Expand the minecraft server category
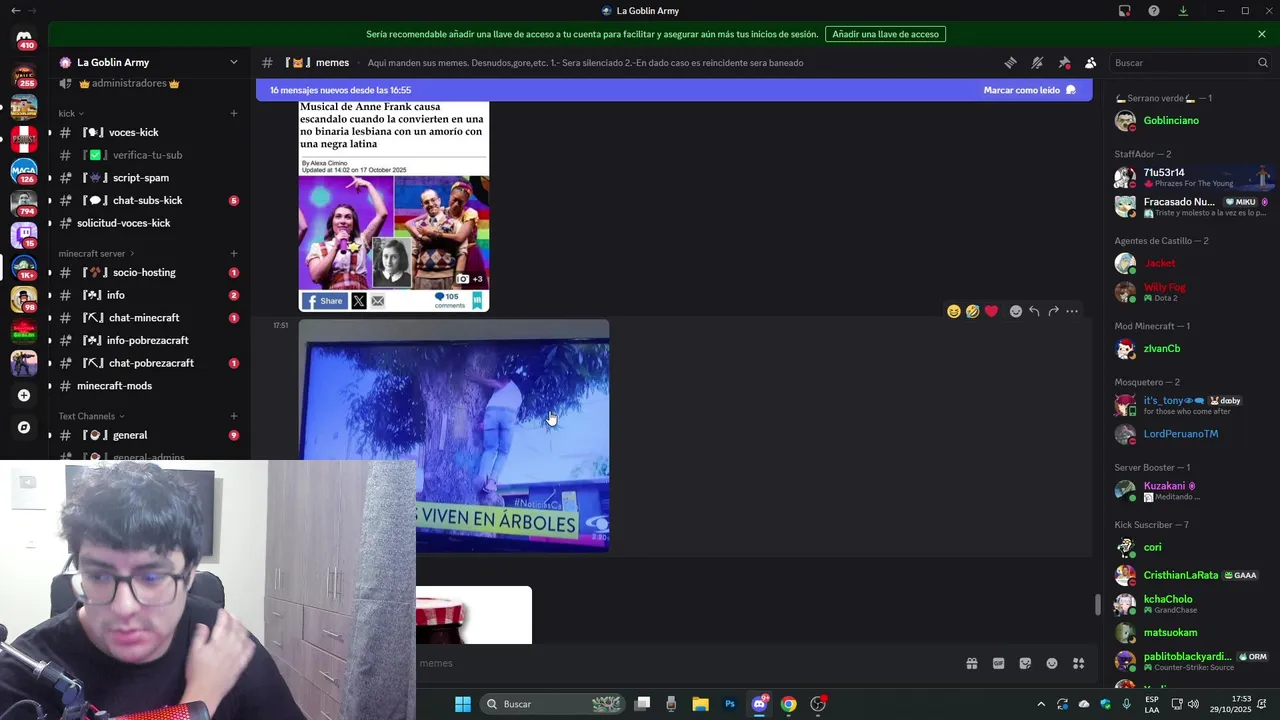 click(x=97, y=253)
